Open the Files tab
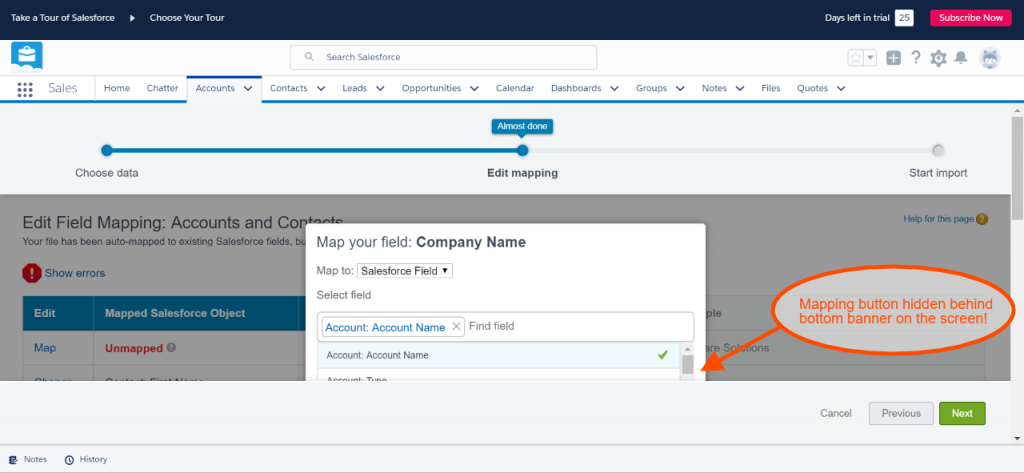The width and height of the screenshot is (1024, 473). pos(771,88)
